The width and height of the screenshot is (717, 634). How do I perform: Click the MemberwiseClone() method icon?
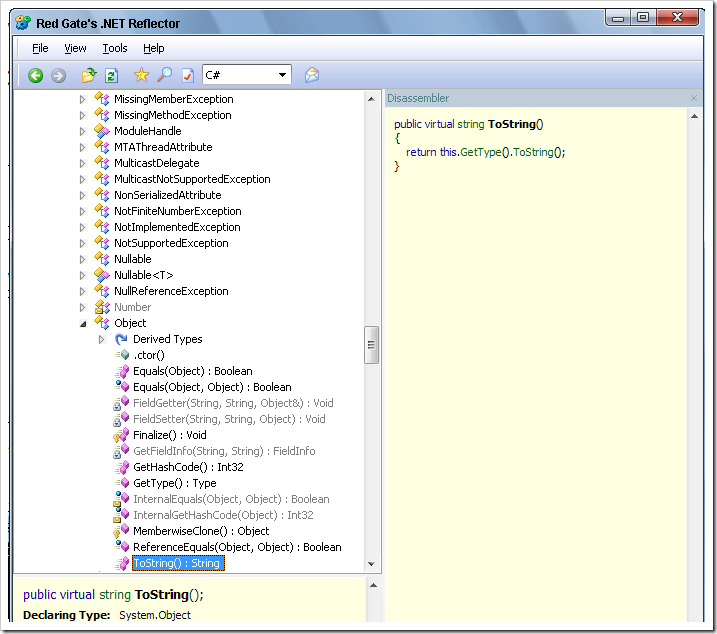(x=121, y=531)
